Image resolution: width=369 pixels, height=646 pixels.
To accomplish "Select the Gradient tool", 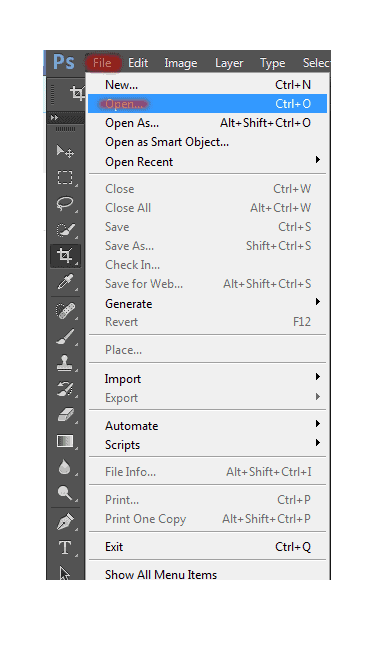I will 65,441.
